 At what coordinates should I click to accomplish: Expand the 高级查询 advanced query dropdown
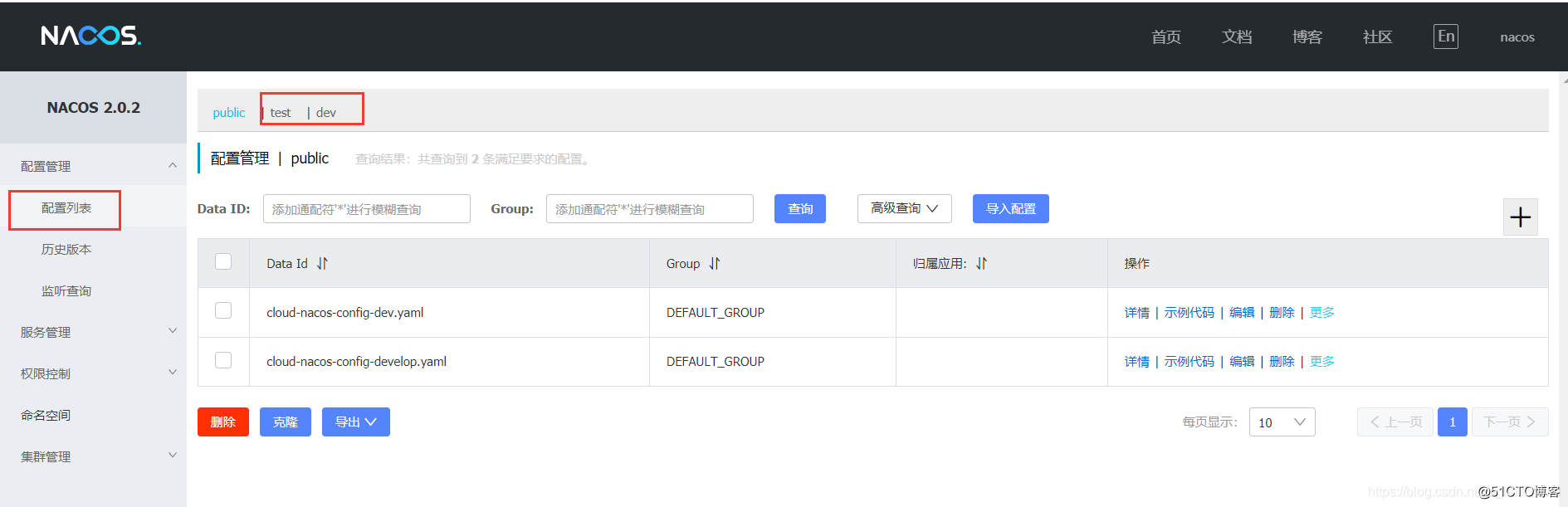904,209
